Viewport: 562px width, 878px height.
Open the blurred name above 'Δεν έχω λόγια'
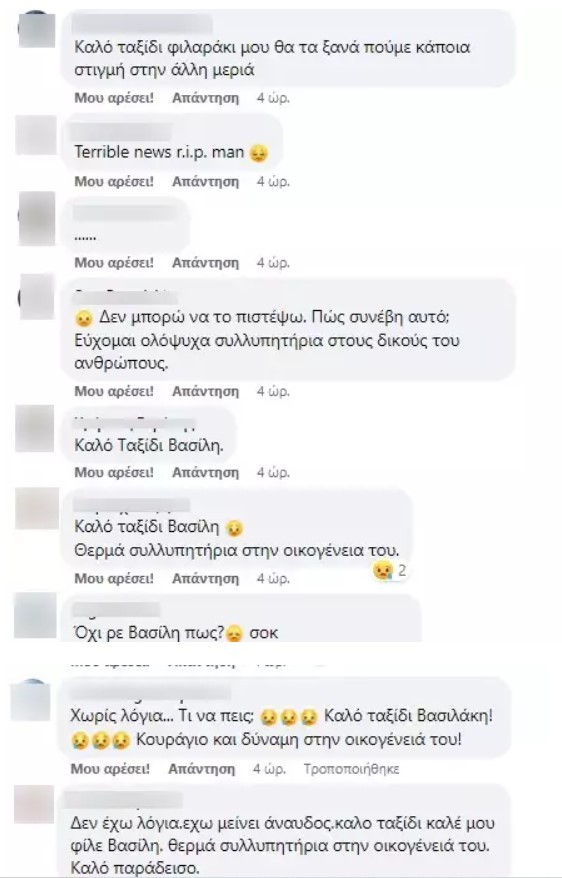(124, 800)
